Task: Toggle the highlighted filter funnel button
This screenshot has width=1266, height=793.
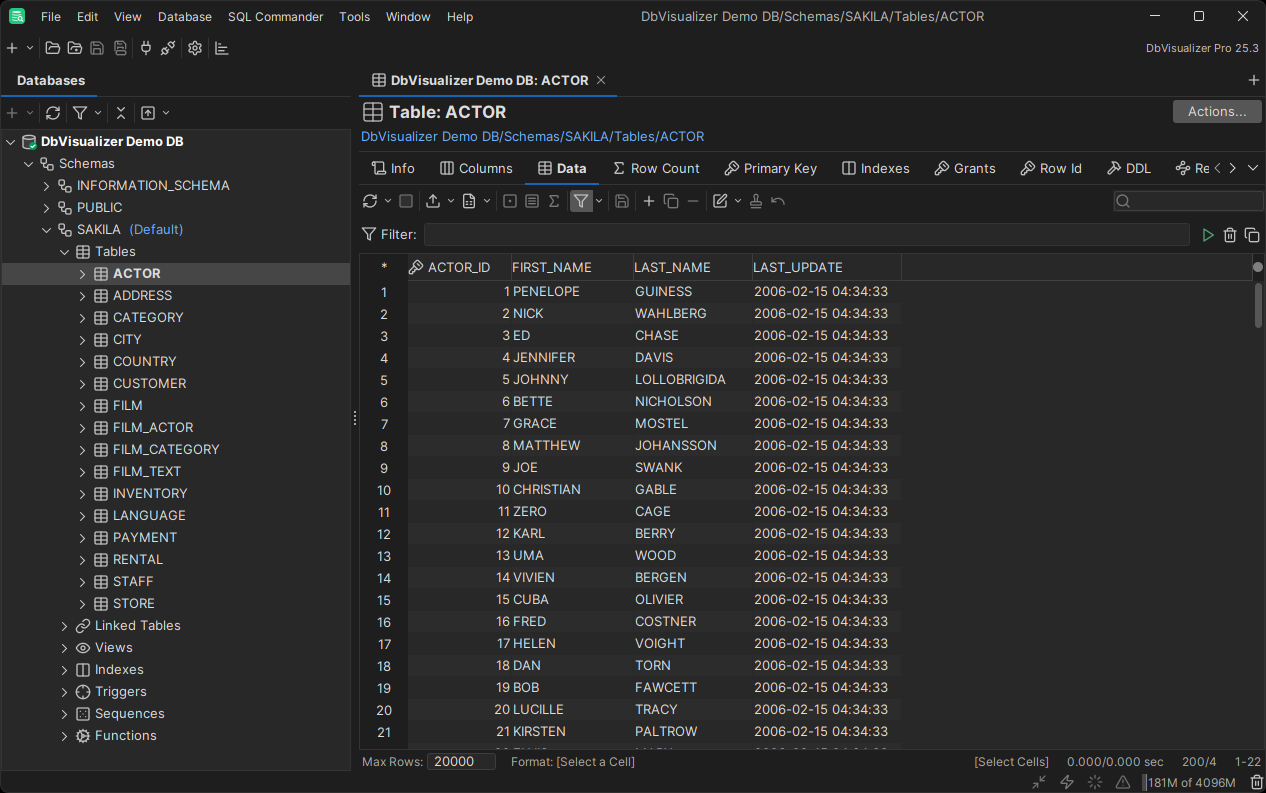Action: pyautogui.click(x=580, y=201)
